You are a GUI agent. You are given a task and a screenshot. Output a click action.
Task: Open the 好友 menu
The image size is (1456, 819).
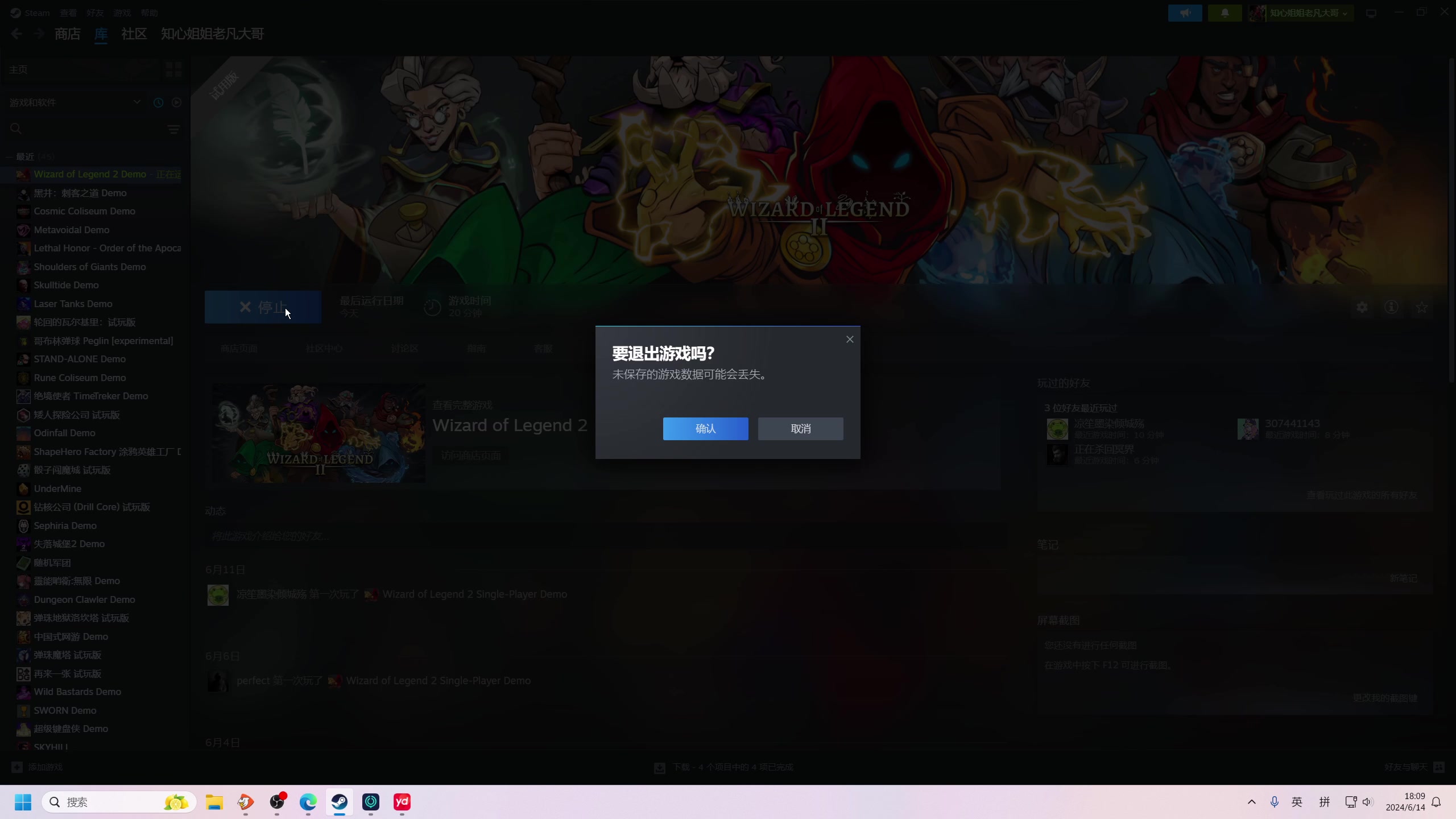[x=95, y=13]
